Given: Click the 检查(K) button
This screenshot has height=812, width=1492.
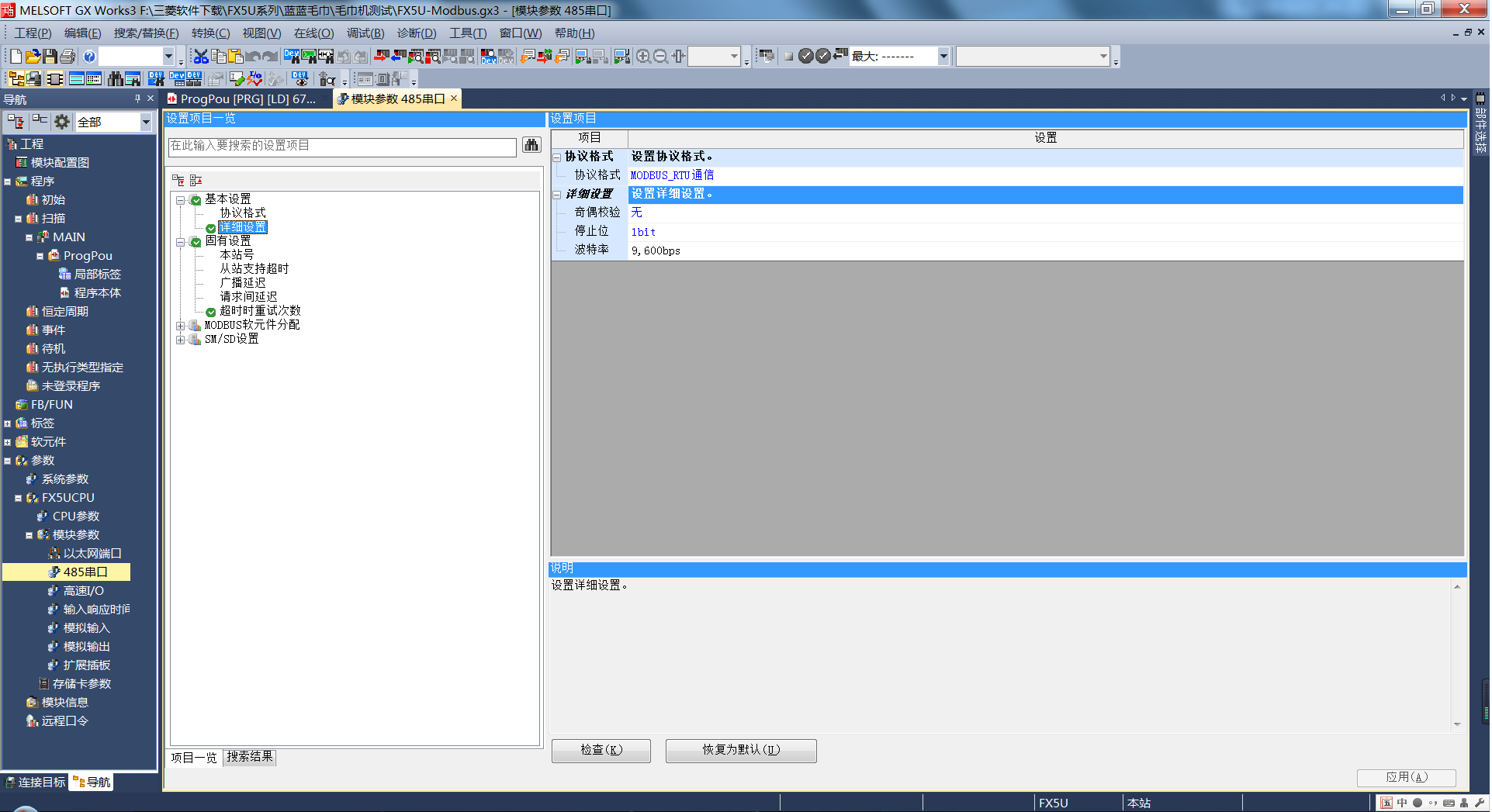Looking at the screenshot, I should 601,750.
